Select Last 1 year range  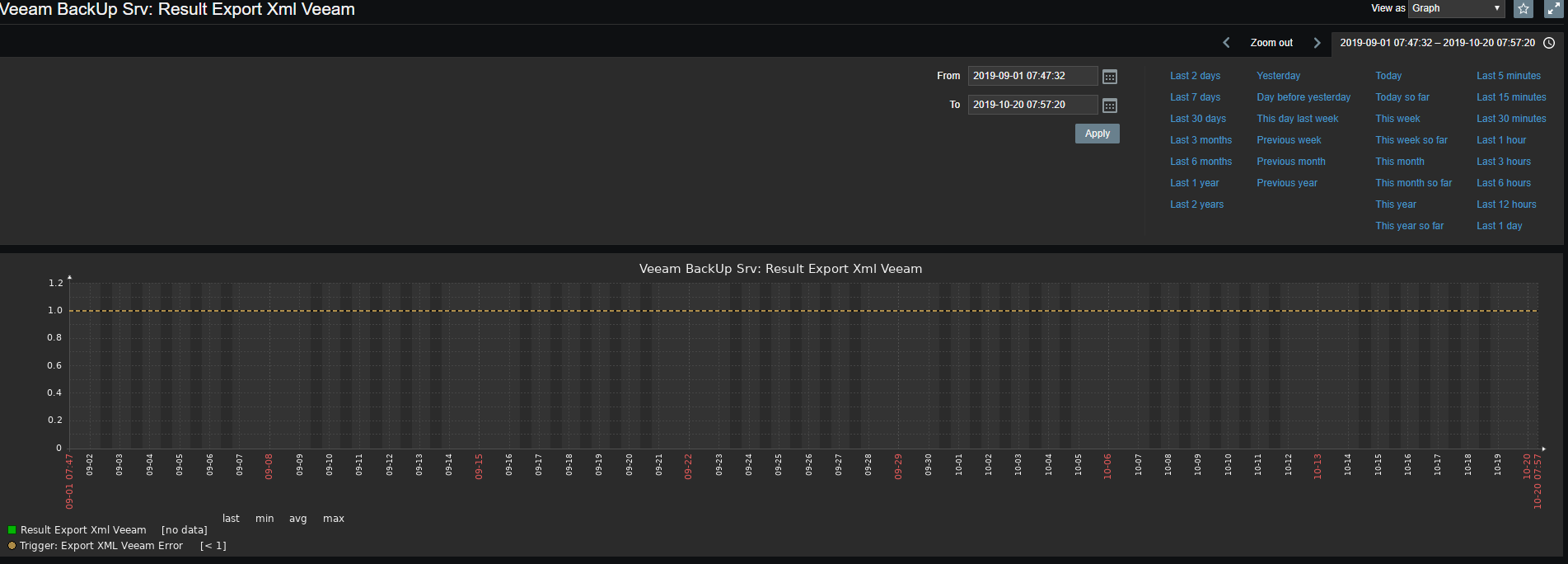(x=1194, y=183)
